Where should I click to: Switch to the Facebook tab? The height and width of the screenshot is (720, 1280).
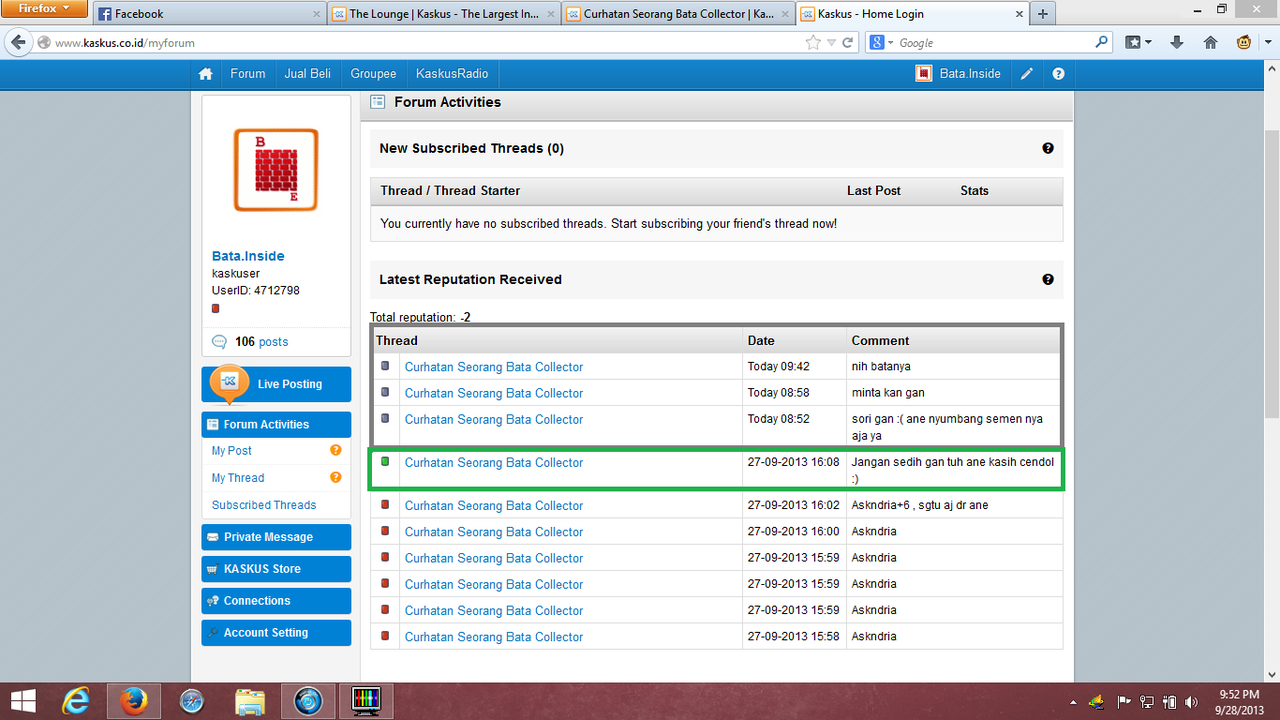(x=210, y=14)
